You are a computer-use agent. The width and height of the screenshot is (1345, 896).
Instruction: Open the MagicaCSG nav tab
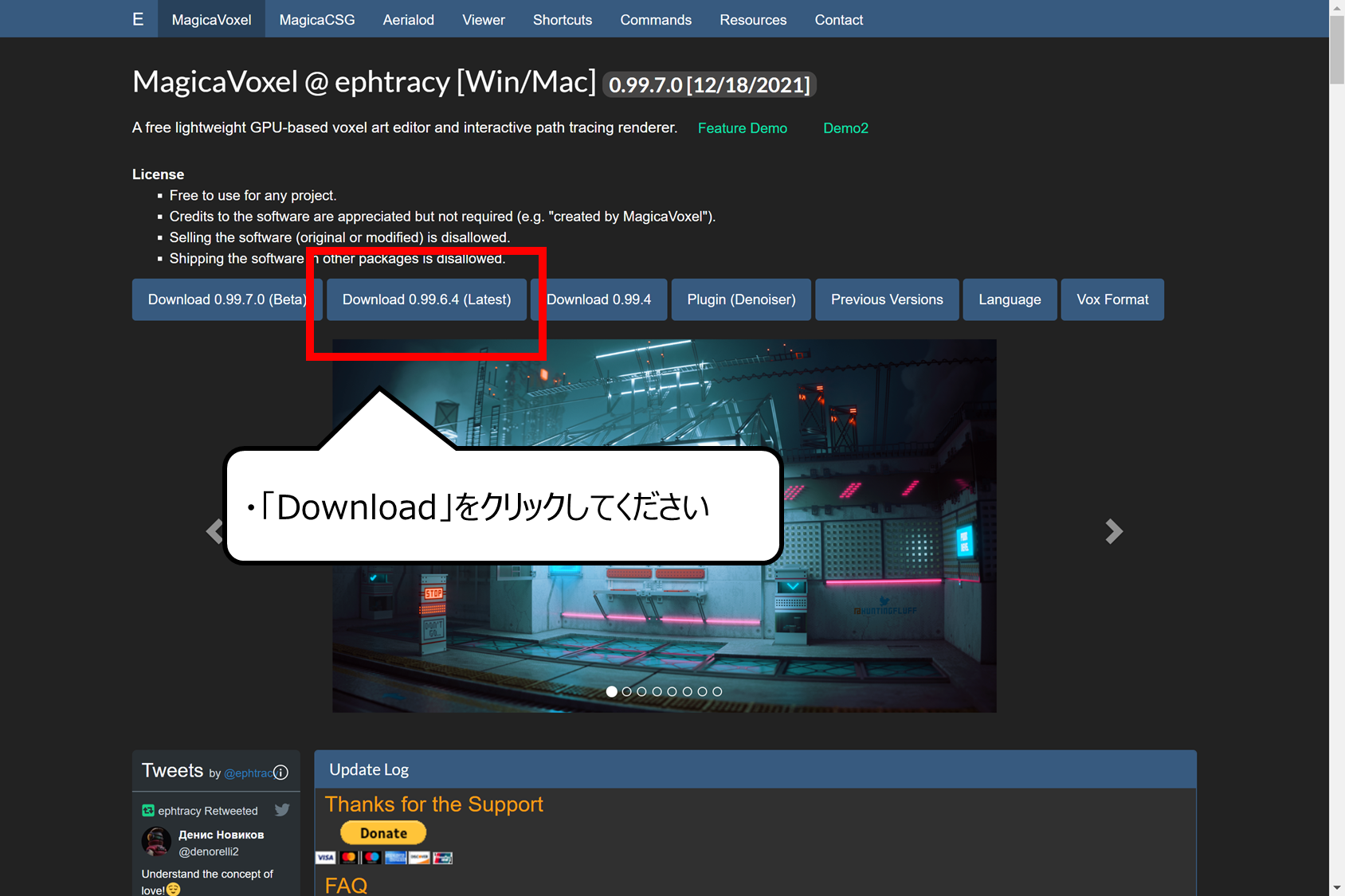point(317,19)
